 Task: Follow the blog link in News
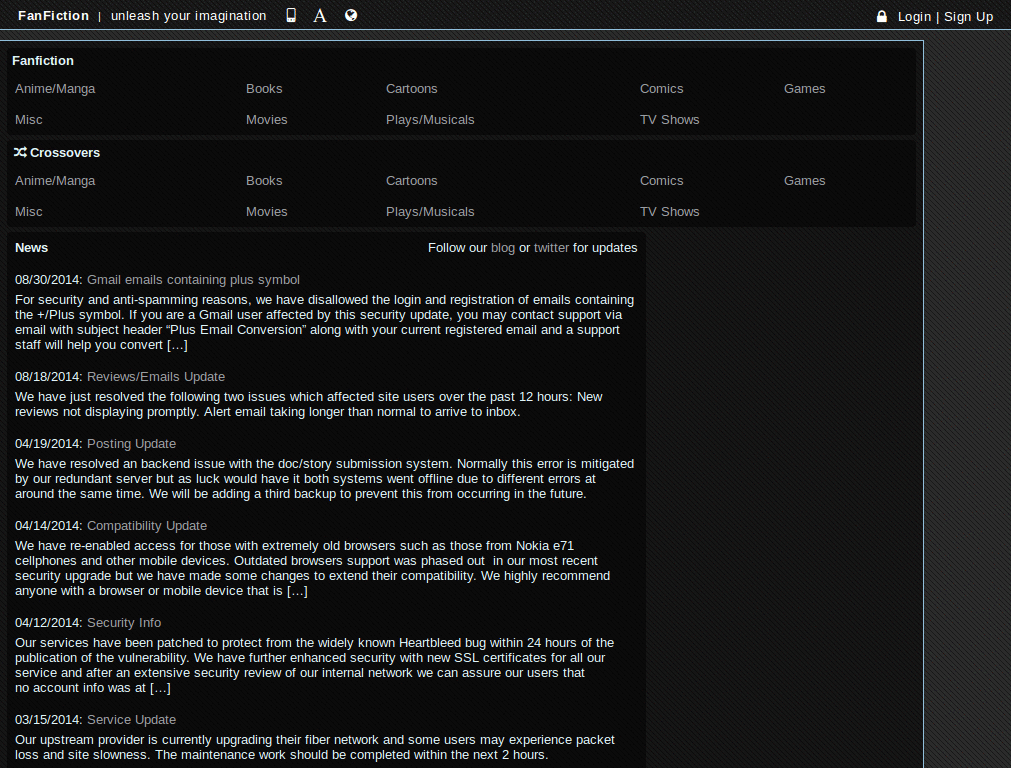(503, 248)
